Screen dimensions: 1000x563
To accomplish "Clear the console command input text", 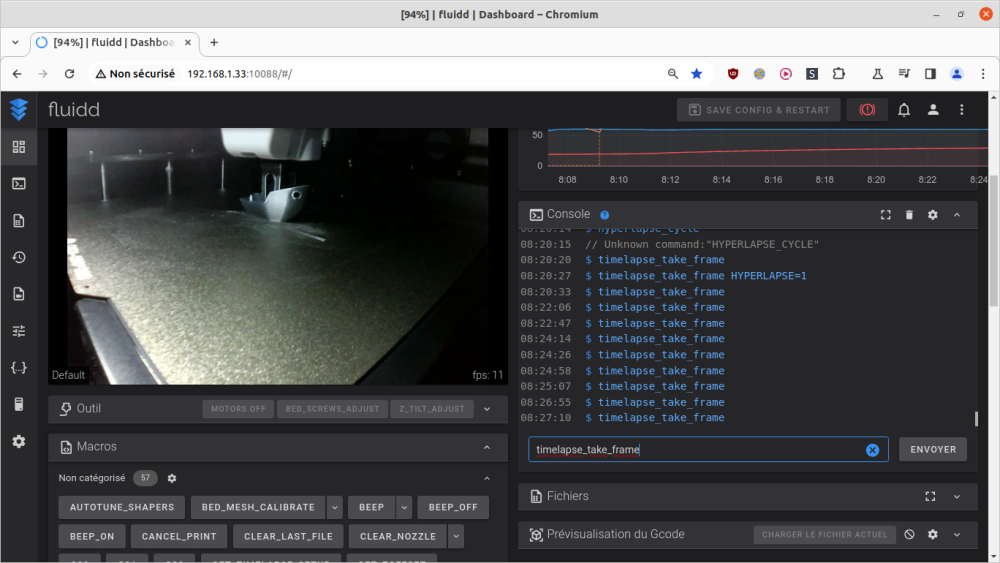I will point(872,450).
